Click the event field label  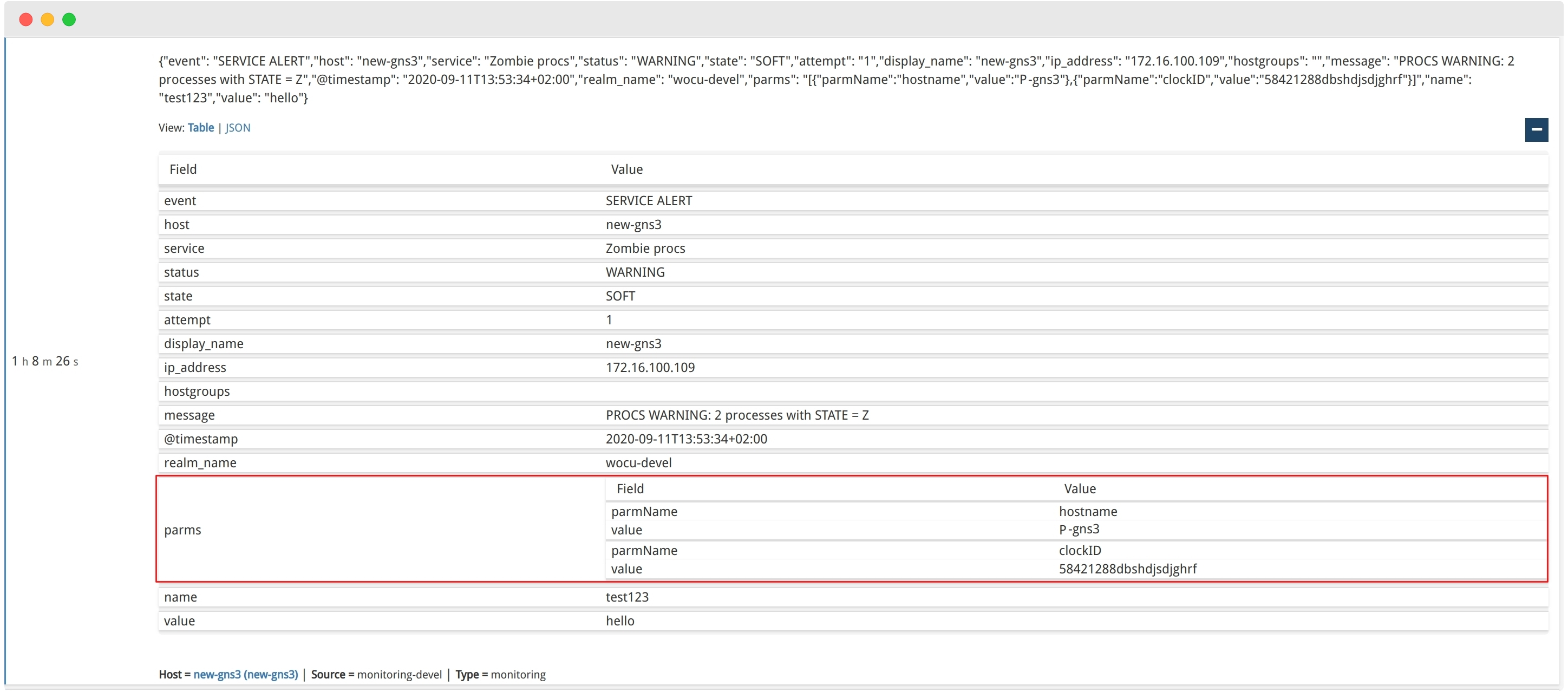[180, 201]
